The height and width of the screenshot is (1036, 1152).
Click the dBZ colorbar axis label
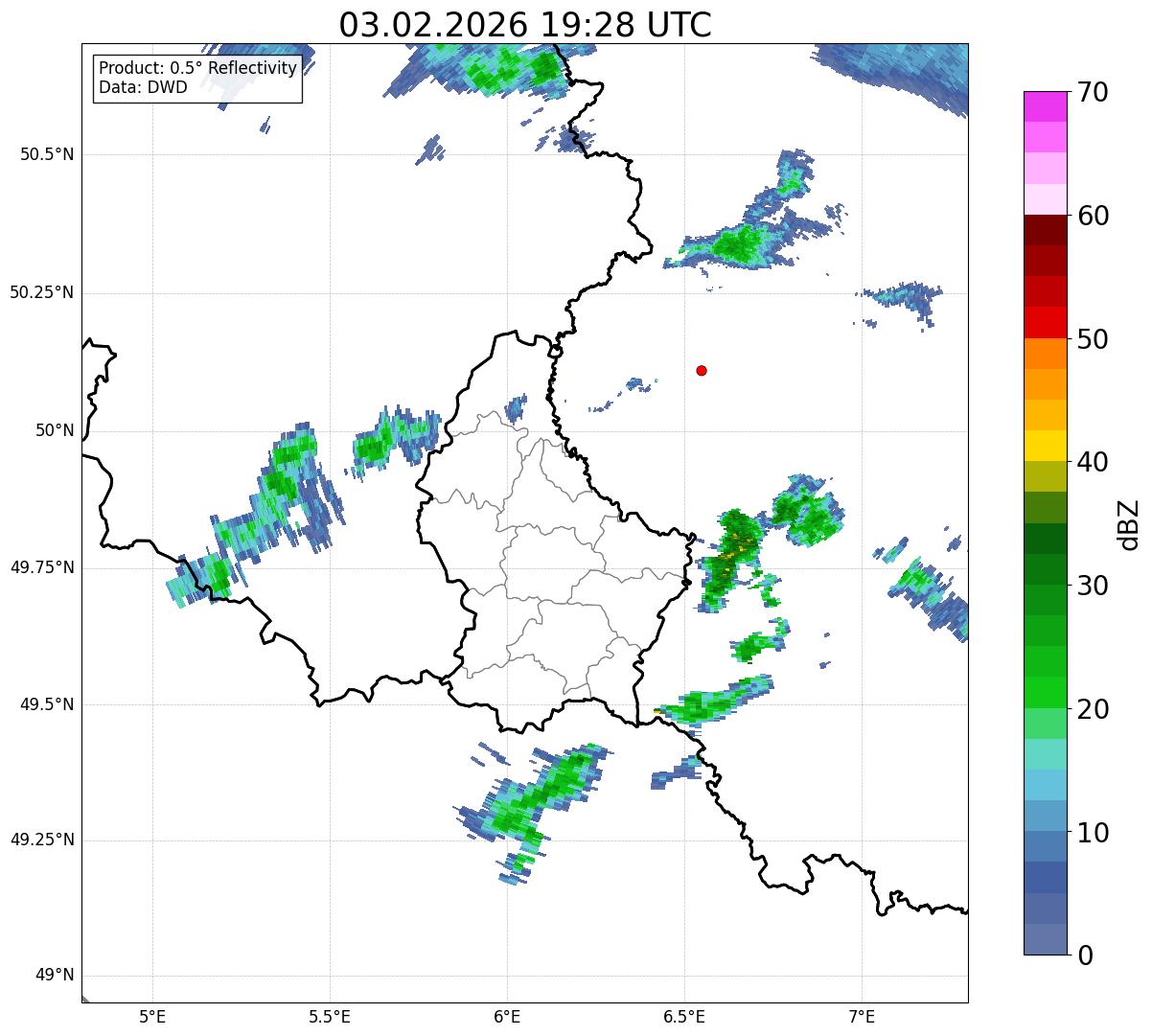(x=1129, y=523)
